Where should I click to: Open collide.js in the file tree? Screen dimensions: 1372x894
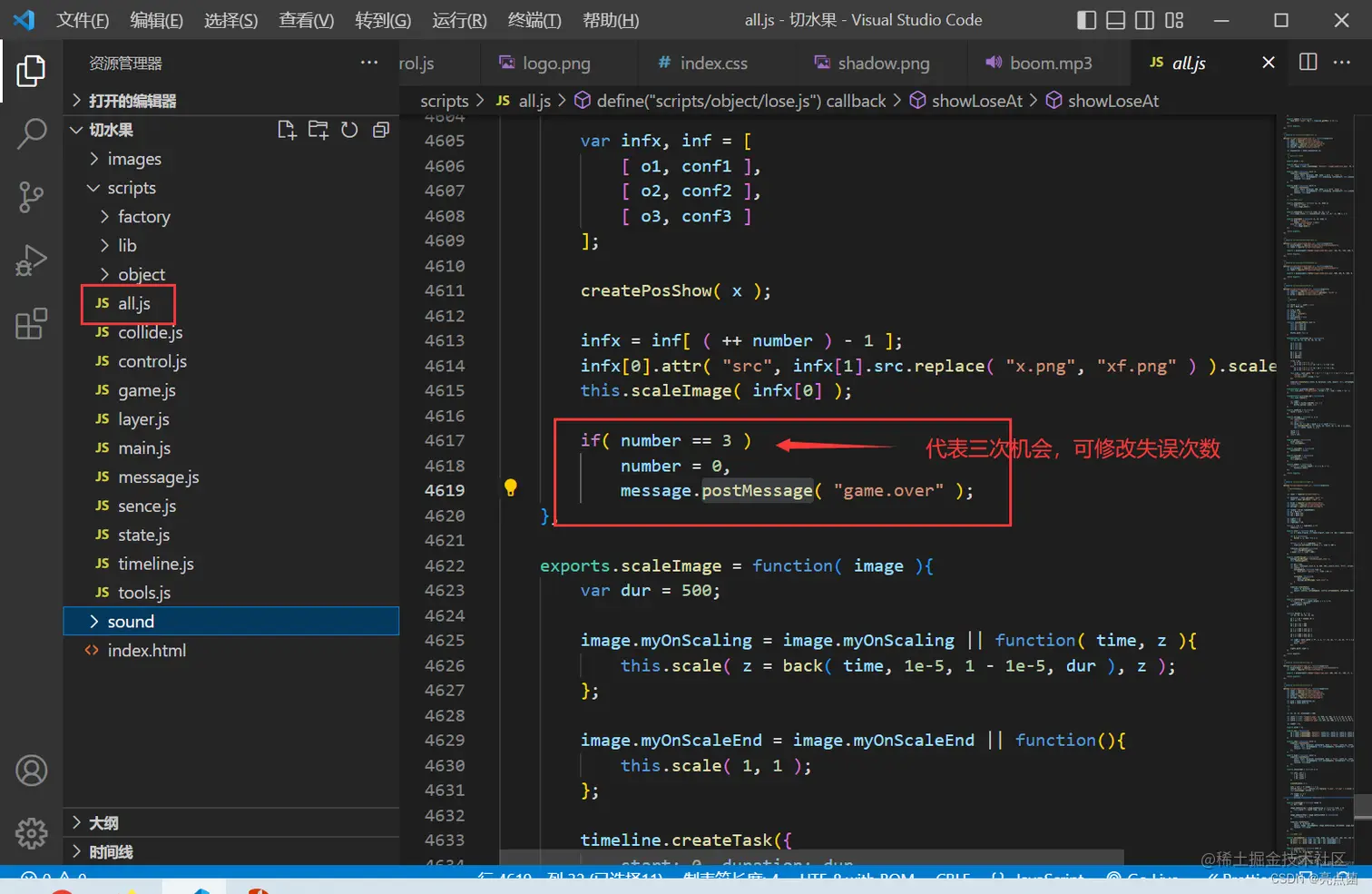(x=231, y=332)
